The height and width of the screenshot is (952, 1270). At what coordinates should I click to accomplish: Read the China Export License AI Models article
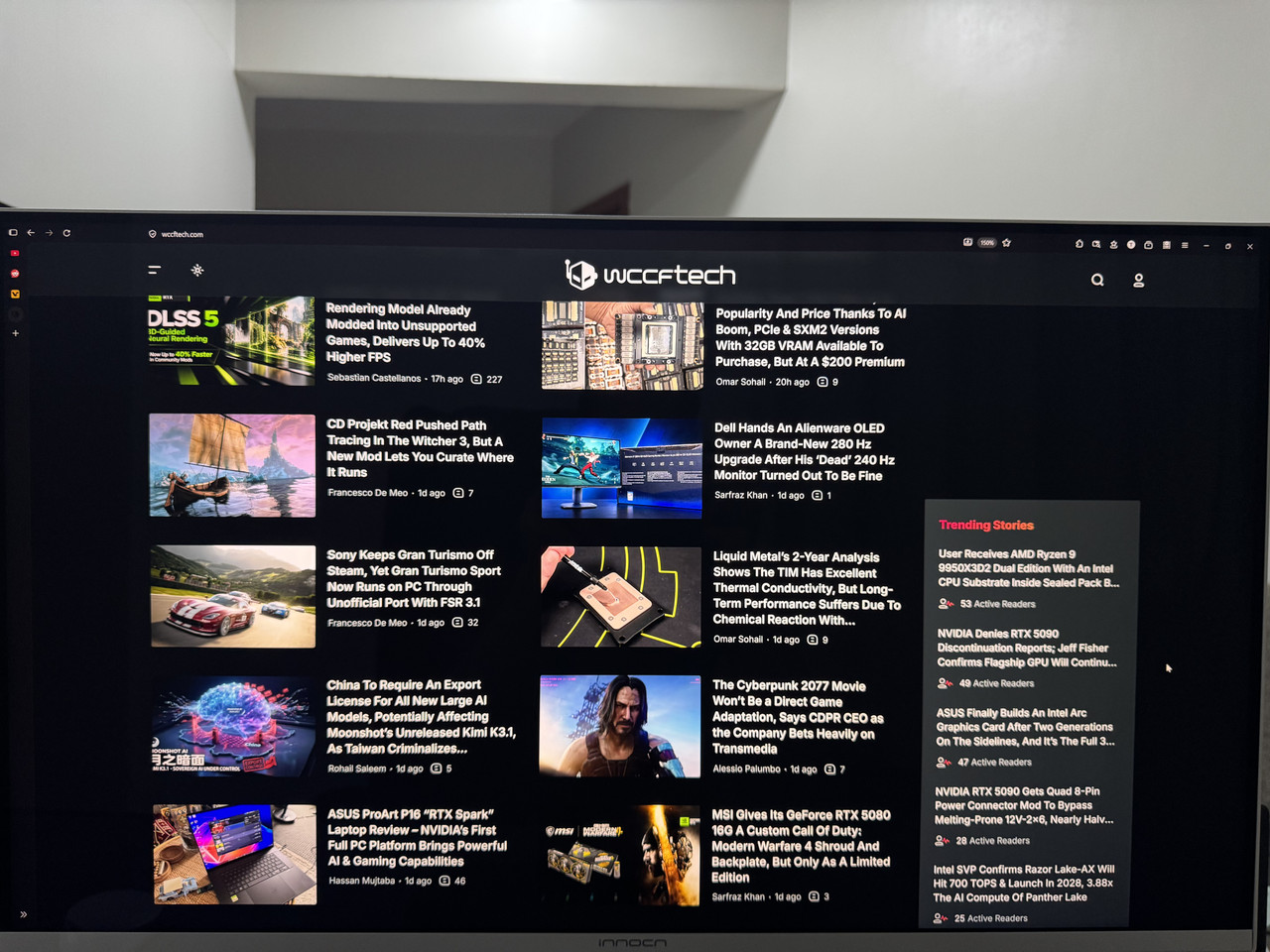pyautogui.click(x=422, y=716)
